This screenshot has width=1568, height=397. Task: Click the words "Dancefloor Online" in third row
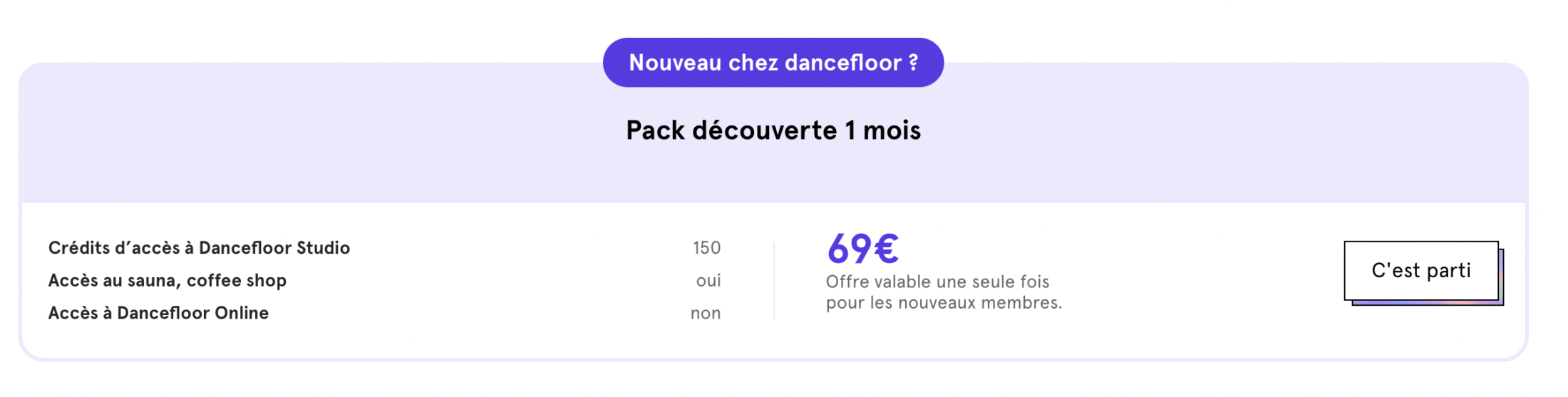[x=193, y=313]
